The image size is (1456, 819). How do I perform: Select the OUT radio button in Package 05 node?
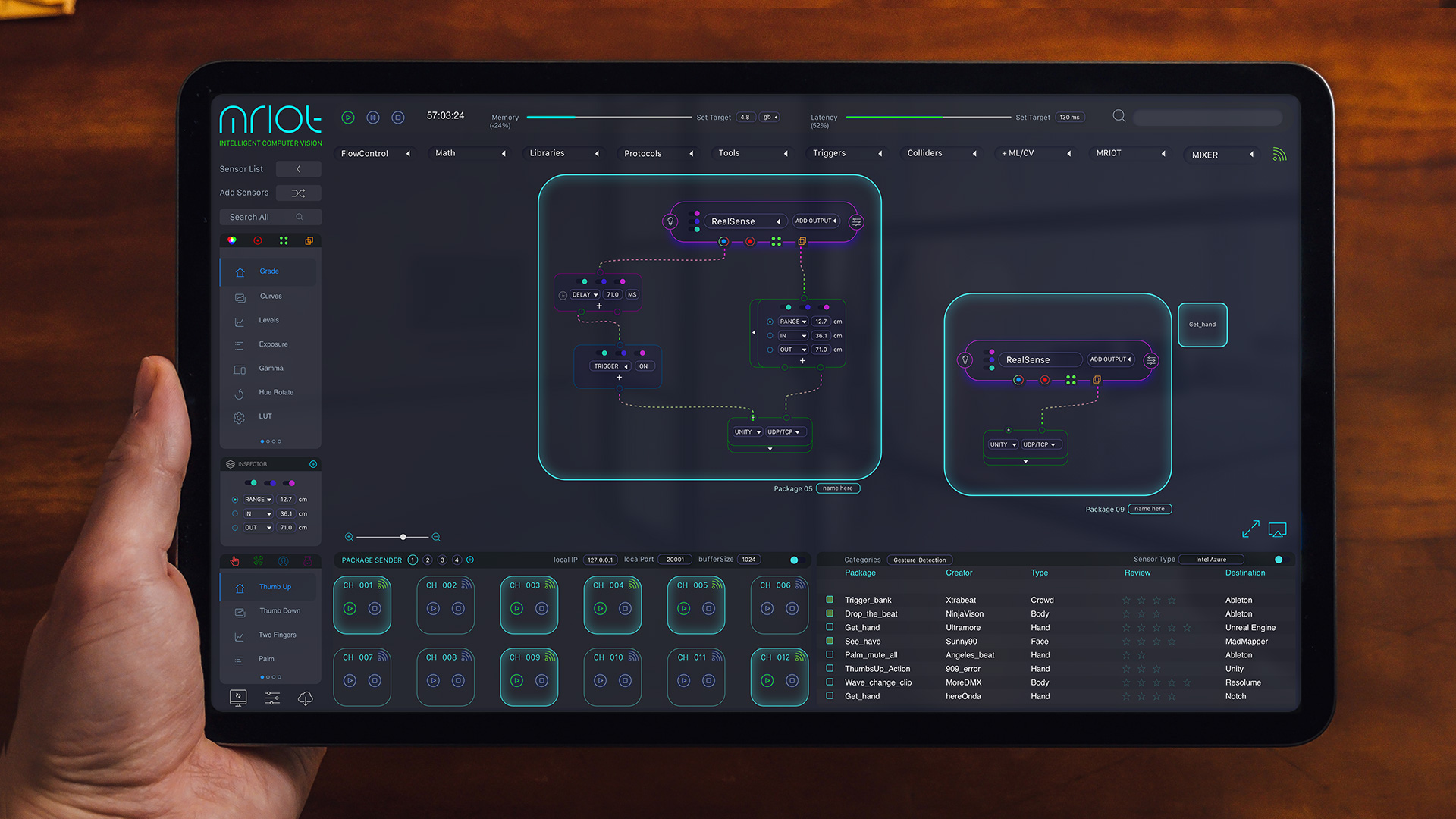(770, 350)
